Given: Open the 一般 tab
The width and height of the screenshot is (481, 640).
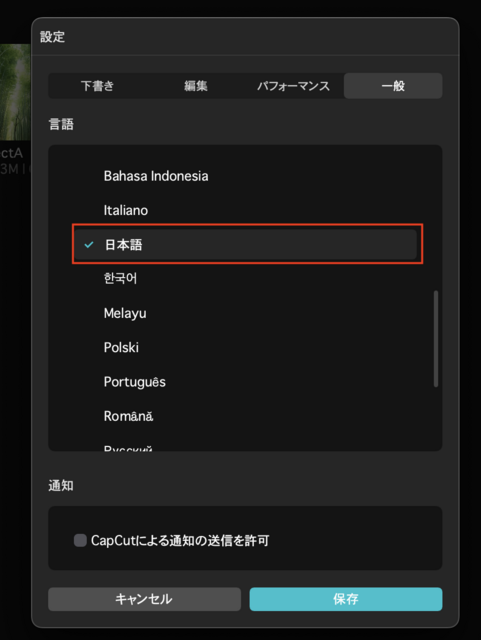Looking at the screenshot, I should (x=393, y=86).
